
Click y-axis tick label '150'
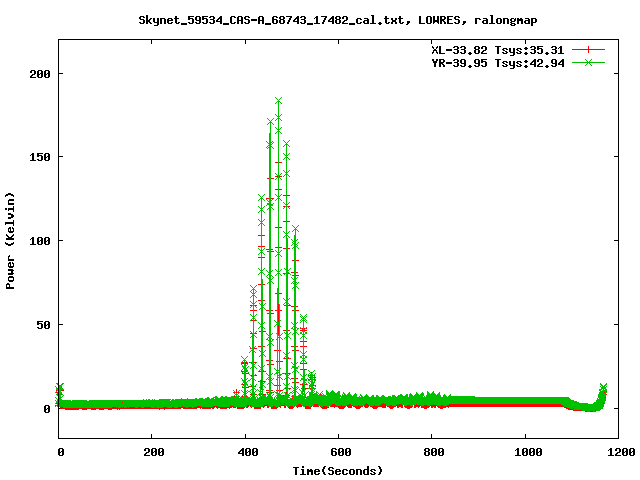coord(40,157)
